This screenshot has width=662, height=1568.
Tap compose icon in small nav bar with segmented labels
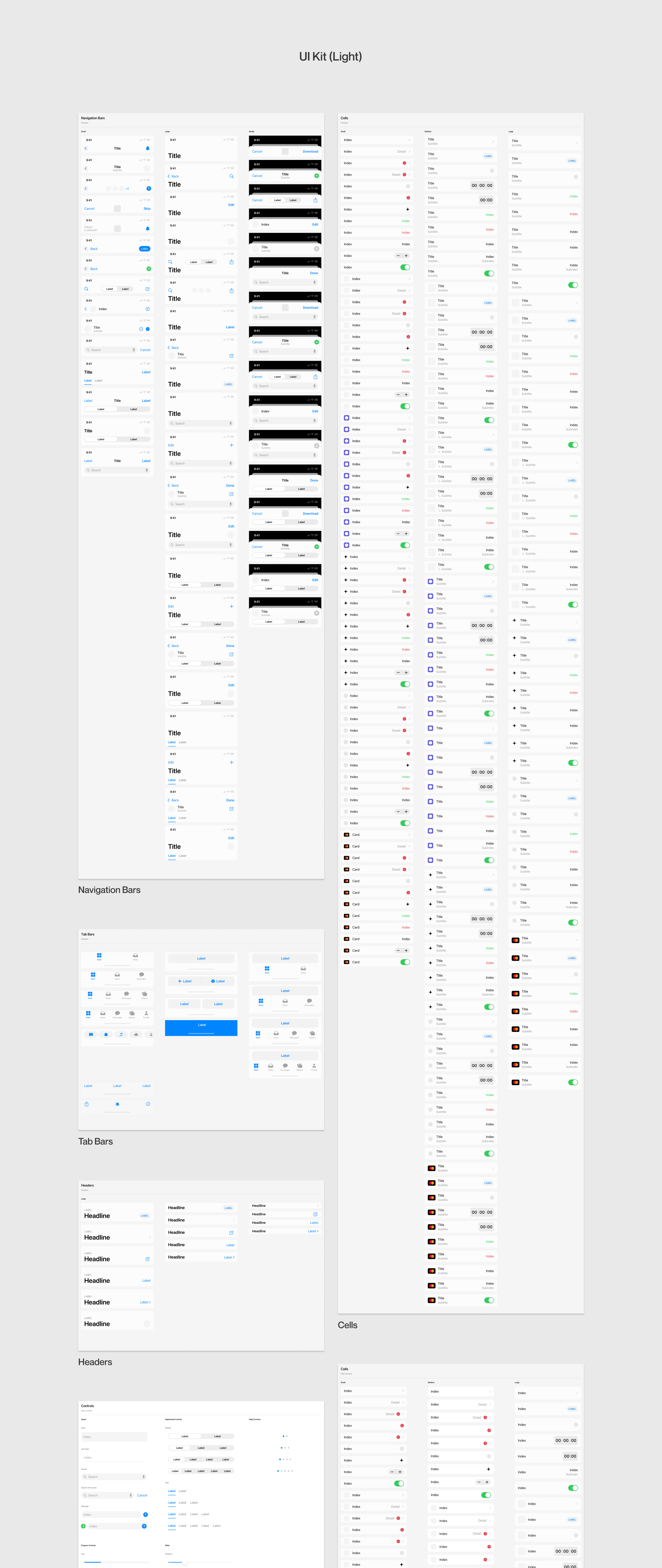pyautogui.click(x=147, y=289)
